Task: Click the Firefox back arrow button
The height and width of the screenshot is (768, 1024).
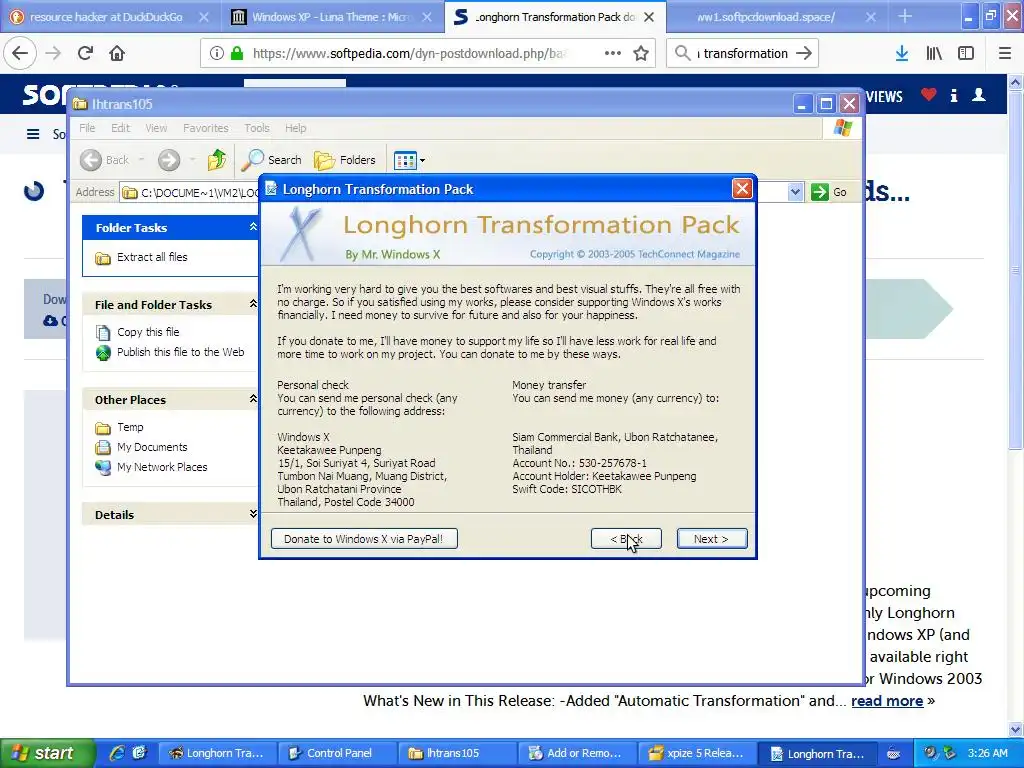Action: click(x=20, y=53)
